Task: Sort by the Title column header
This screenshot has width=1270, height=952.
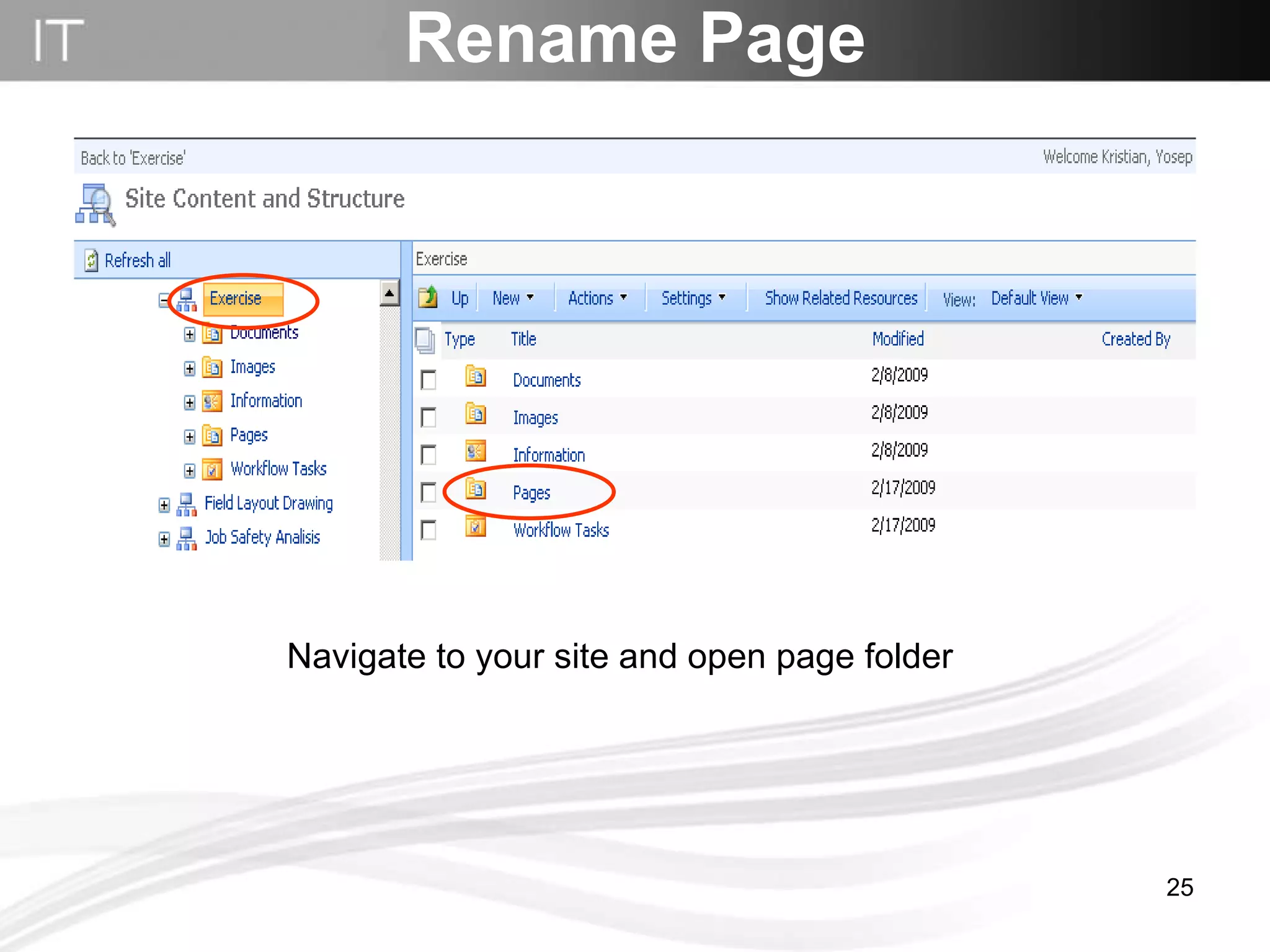Action: click(x=523, y=339)
